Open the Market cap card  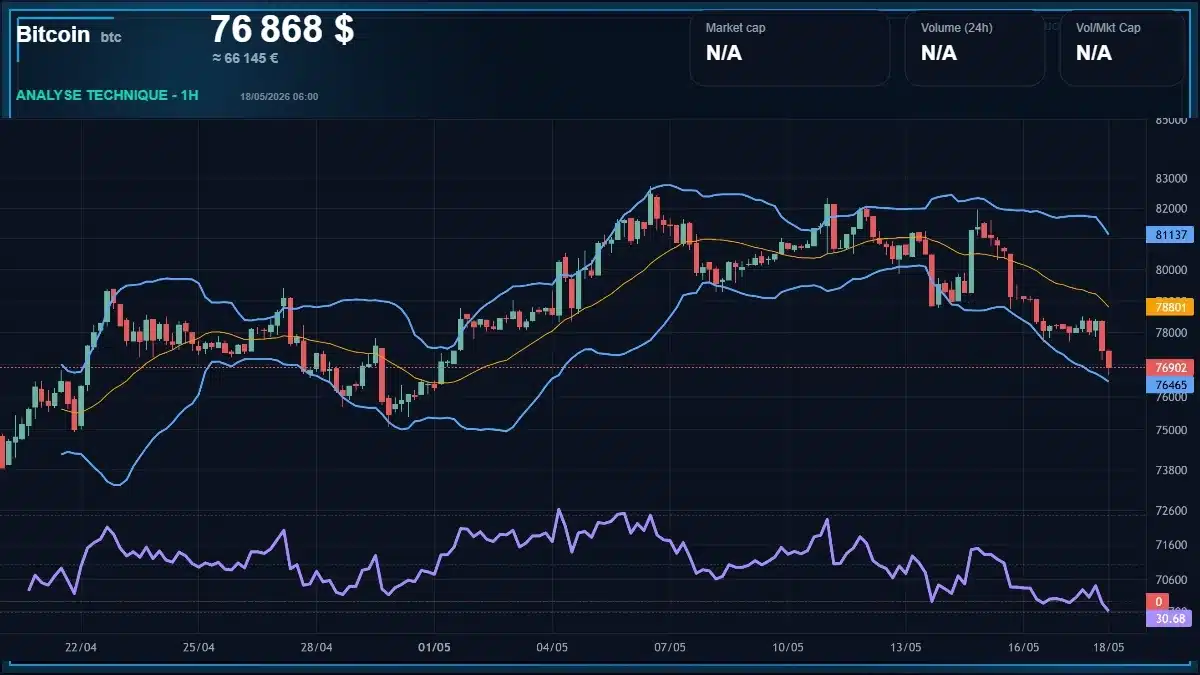click(789, 48)
